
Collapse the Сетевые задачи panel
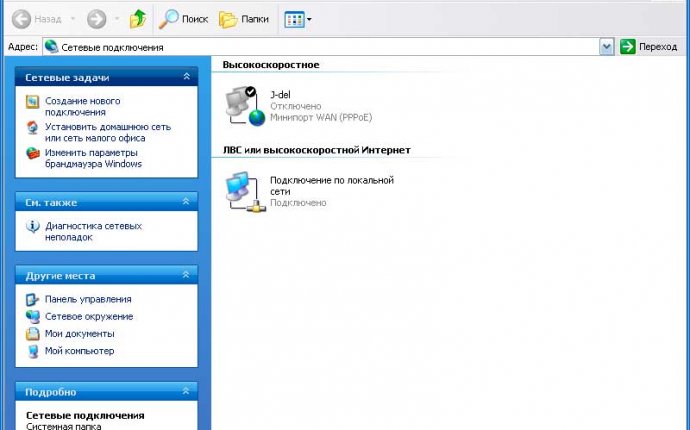pyautogui.click(x=186, y=77)
